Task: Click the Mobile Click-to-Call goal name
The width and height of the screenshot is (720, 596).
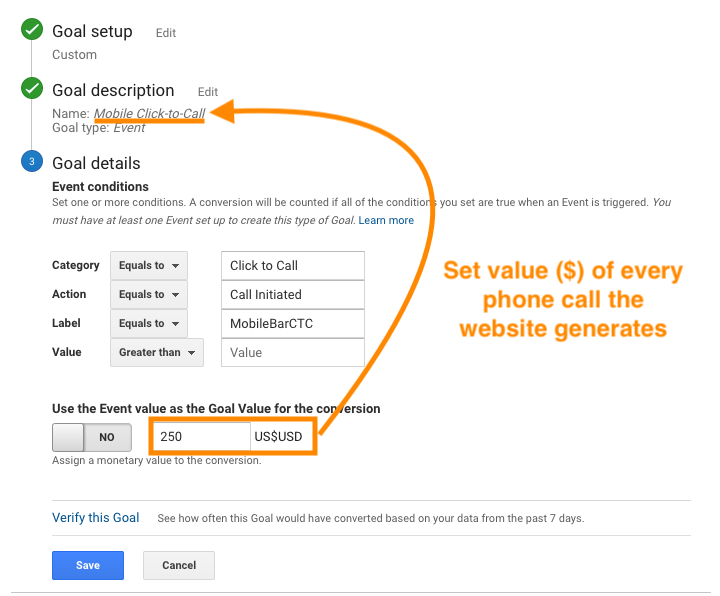Action: click(149, 114)
